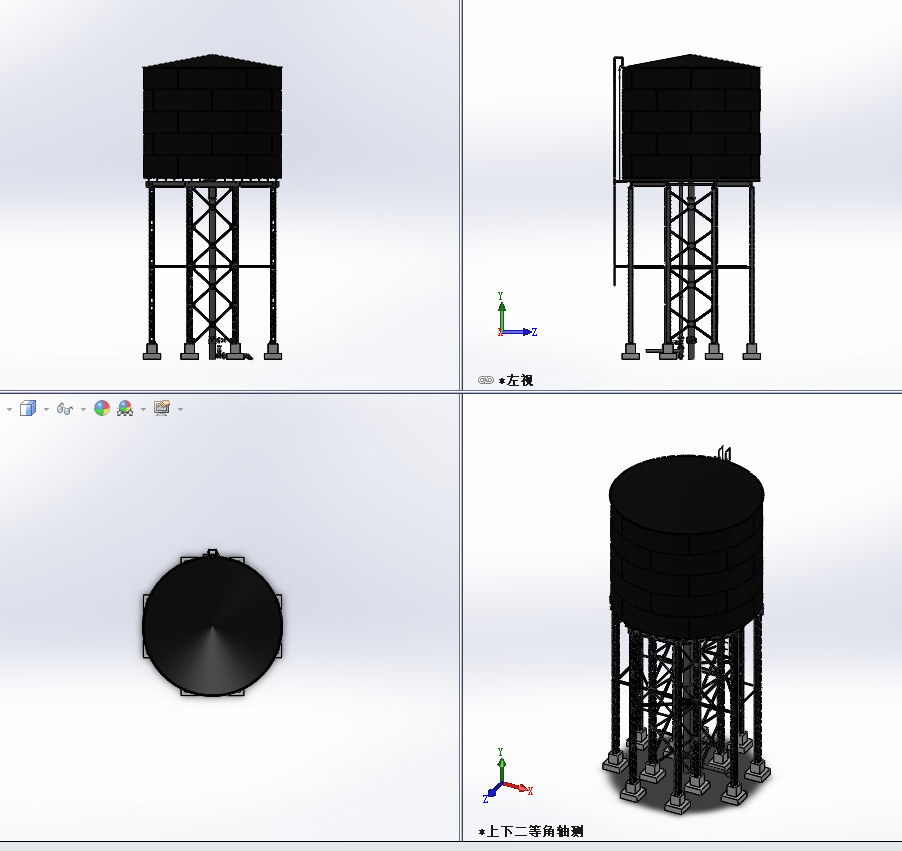Click the *左视 view label
This screenshot has height=851, width=902.
tap(516, 380)
